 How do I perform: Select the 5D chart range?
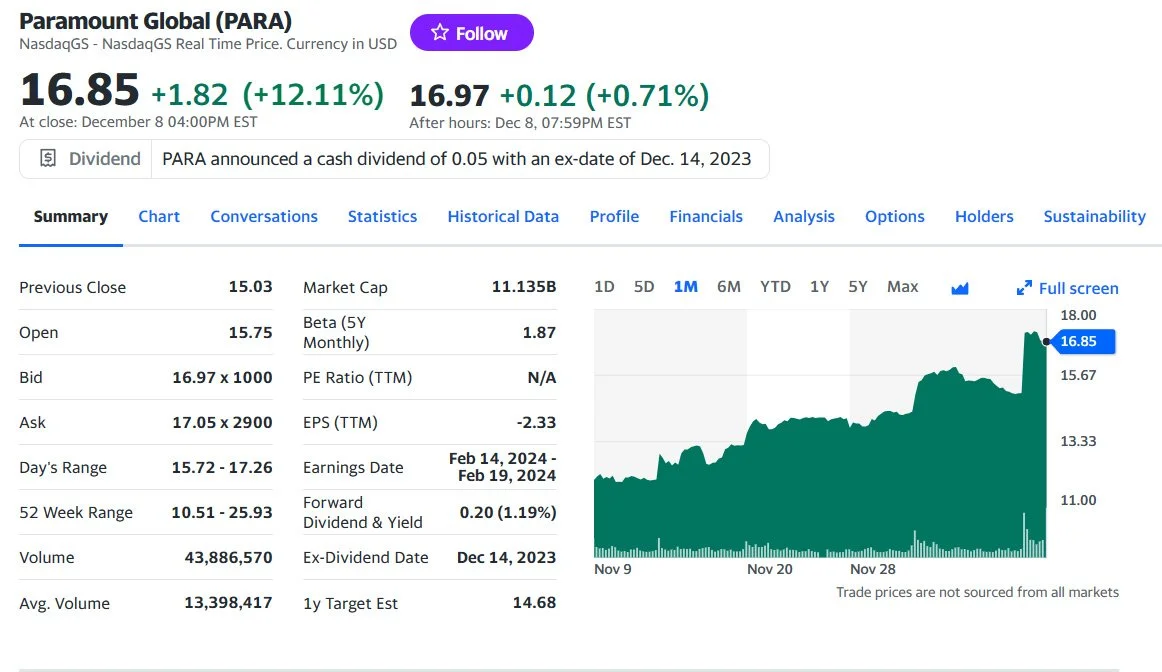point(644,287)
